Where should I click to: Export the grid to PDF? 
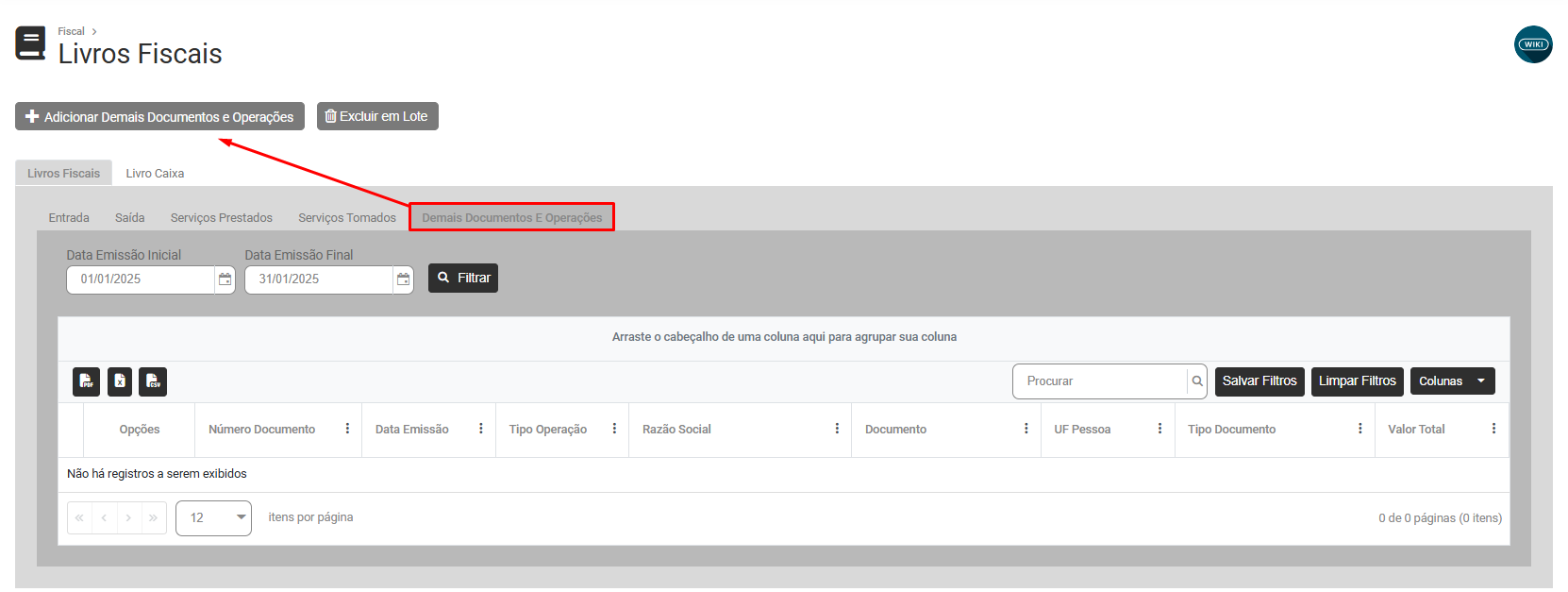[86, 381]
